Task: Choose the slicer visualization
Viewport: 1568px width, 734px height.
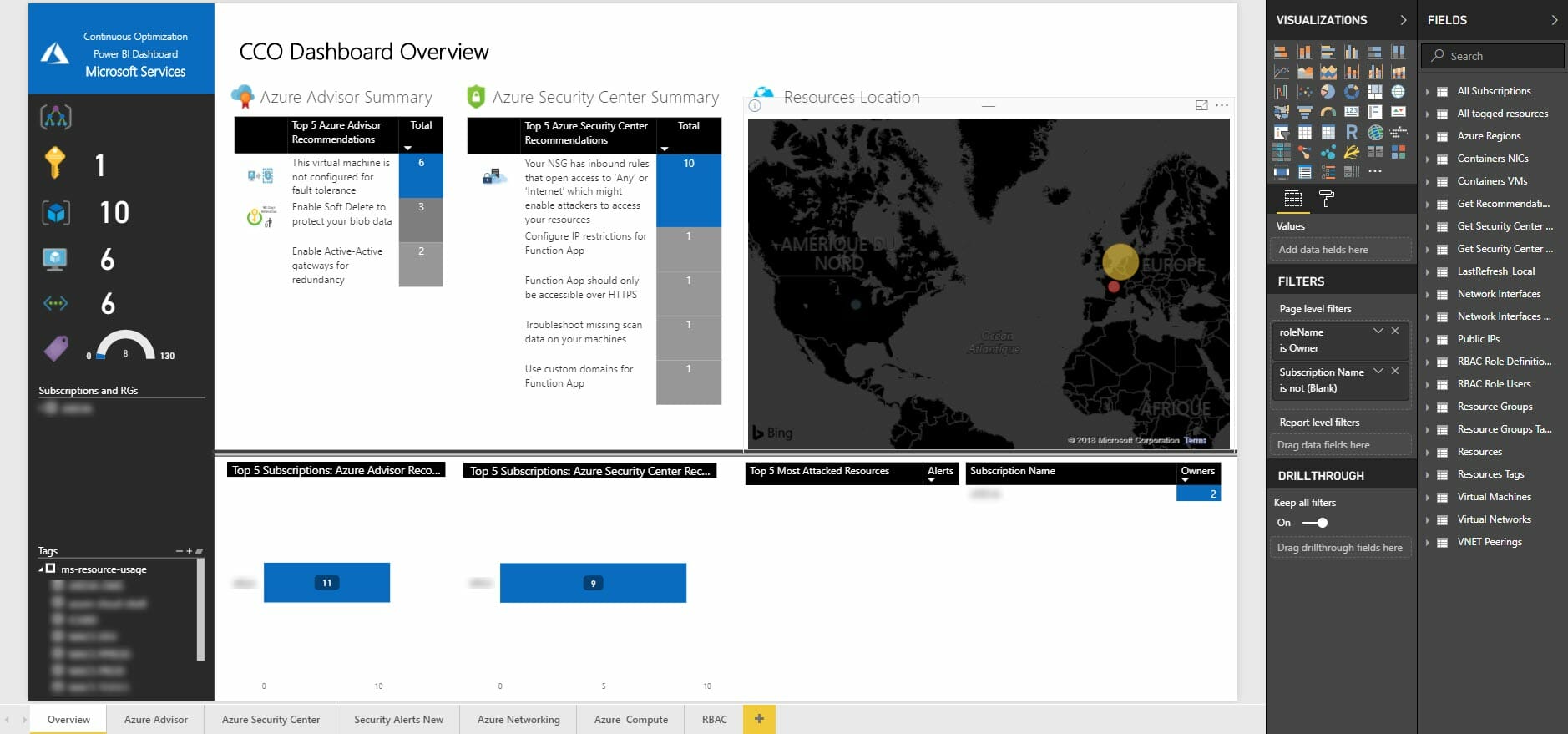Action: click(1281, 132)
